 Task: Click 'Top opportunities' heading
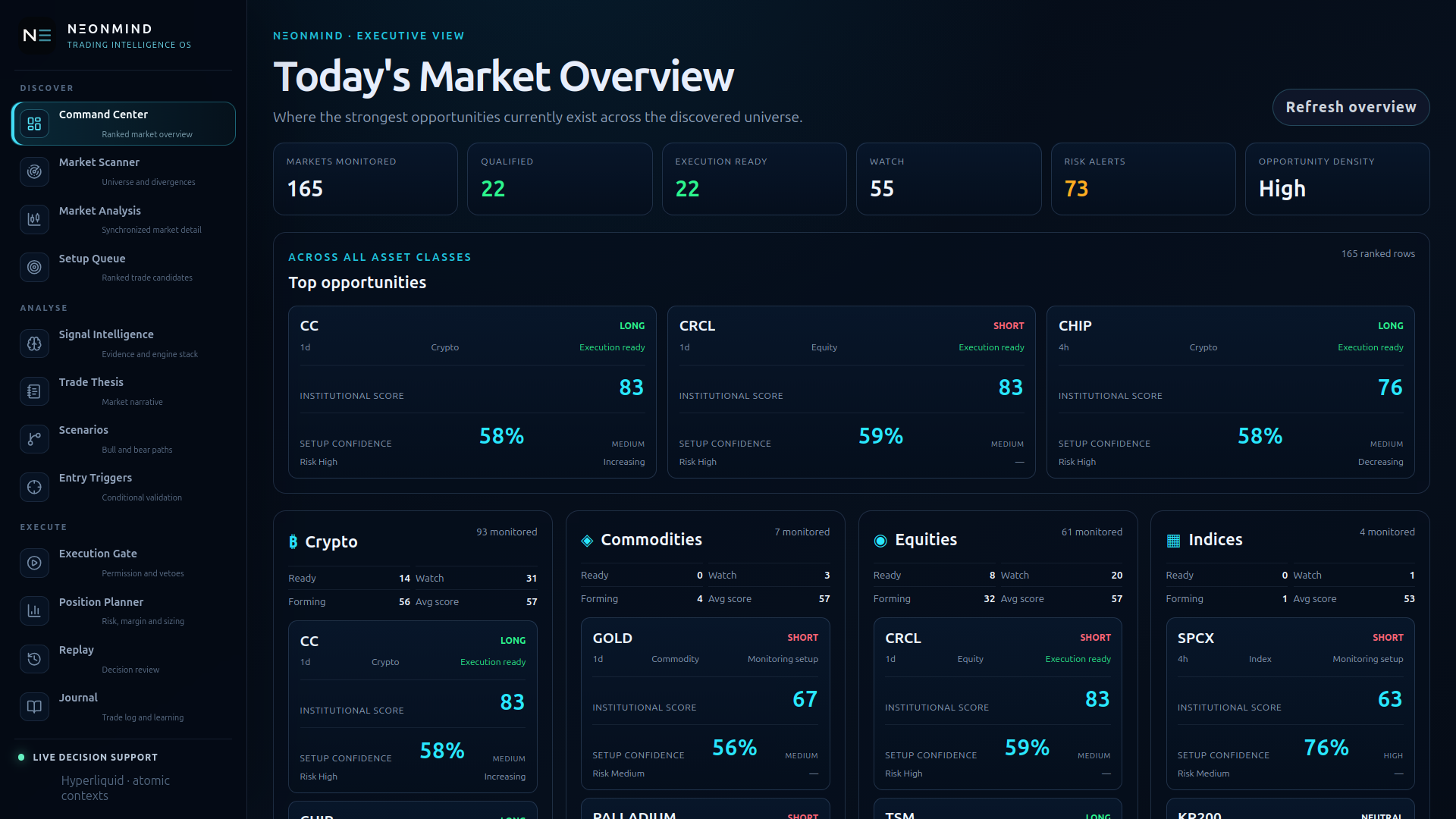357,282
